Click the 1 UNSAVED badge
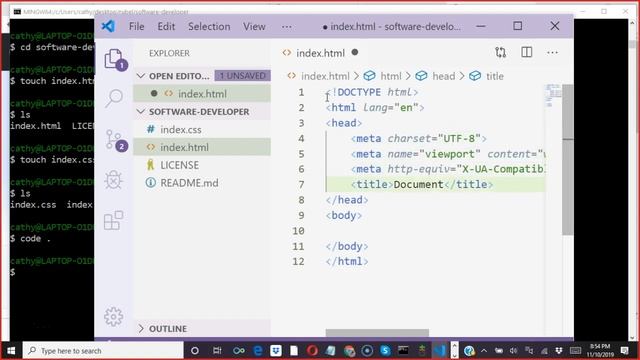640x360 pixels. point(242,76)
